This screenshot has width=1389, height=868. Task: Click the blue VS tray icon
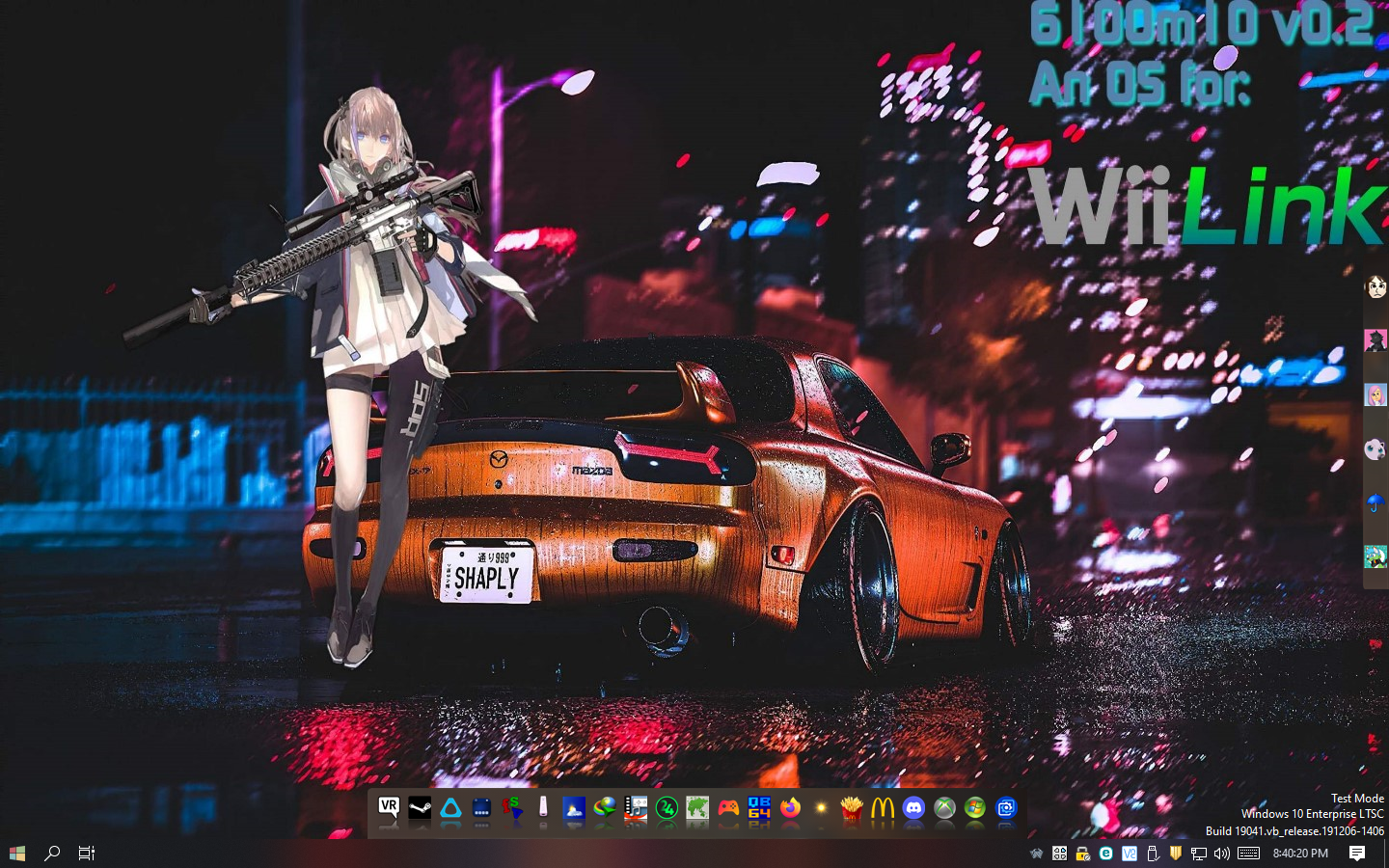click(1130, 854)
